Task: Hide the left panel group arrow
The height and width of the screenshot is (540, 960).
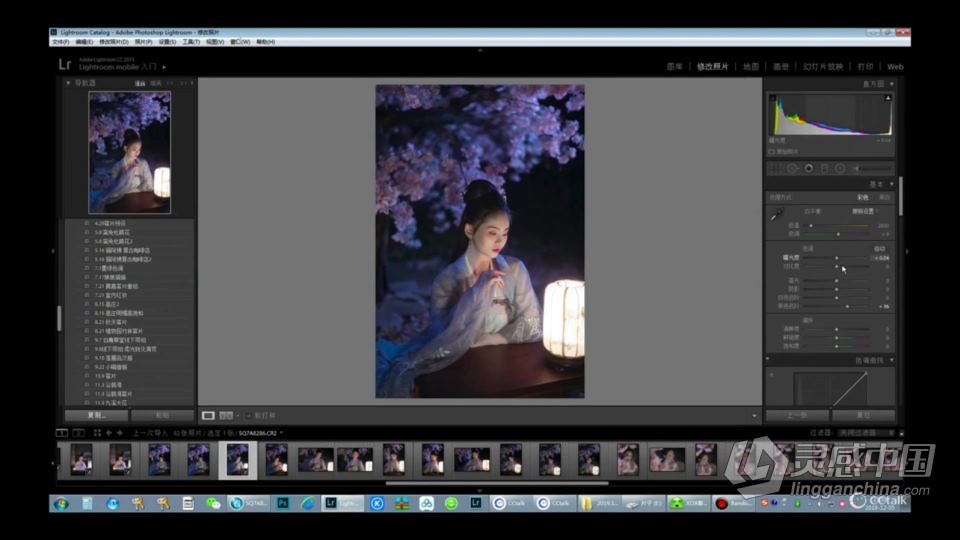Action: tap(53, 251)
